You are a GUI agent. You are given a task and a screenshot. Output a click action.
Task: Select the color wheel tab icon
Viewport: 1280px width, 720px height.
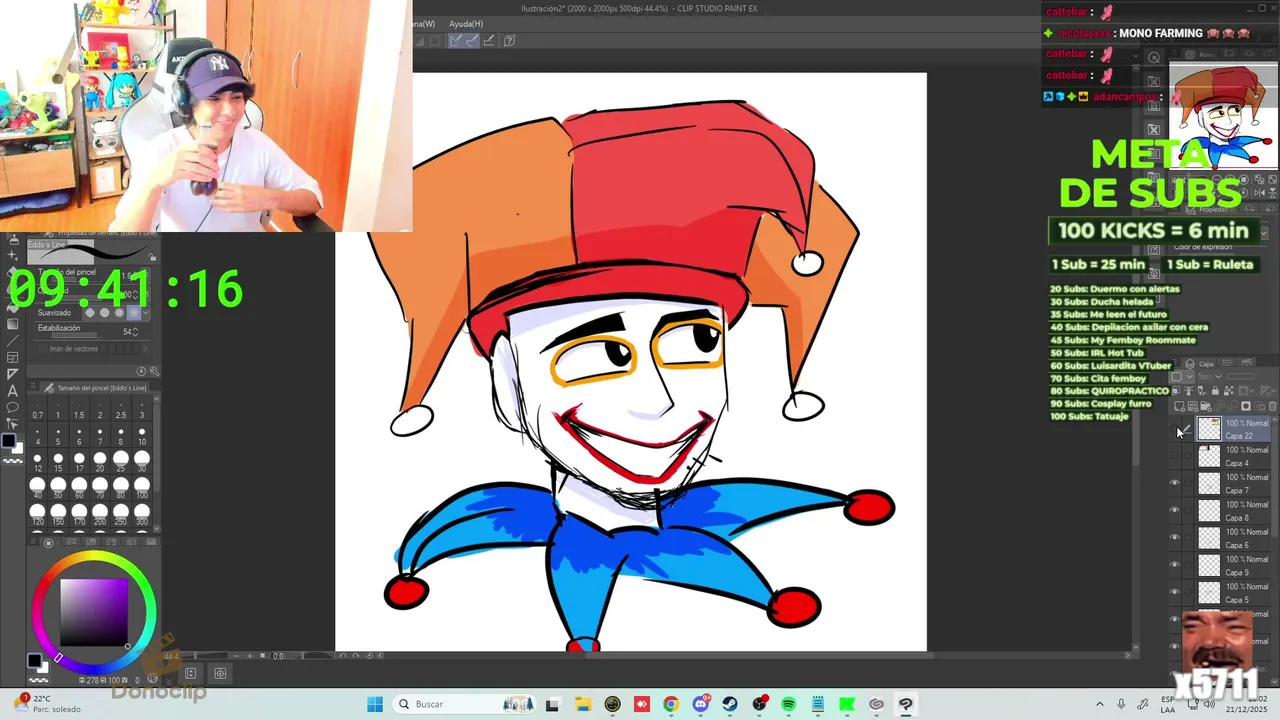pos(48,543)
